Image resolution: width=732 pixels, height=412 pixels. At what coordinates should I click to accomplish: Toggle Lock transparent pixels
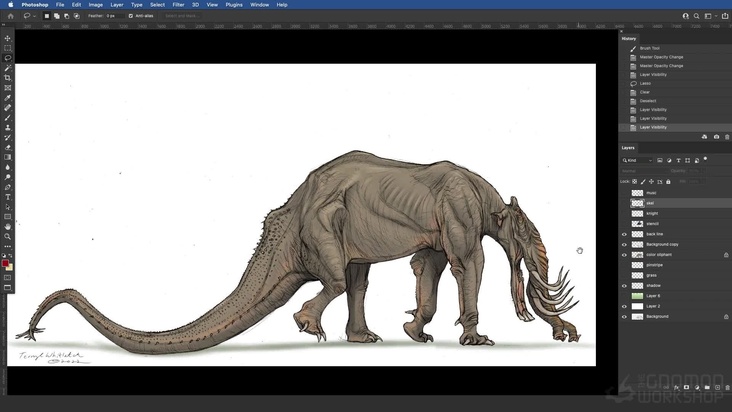coord(634,182)
